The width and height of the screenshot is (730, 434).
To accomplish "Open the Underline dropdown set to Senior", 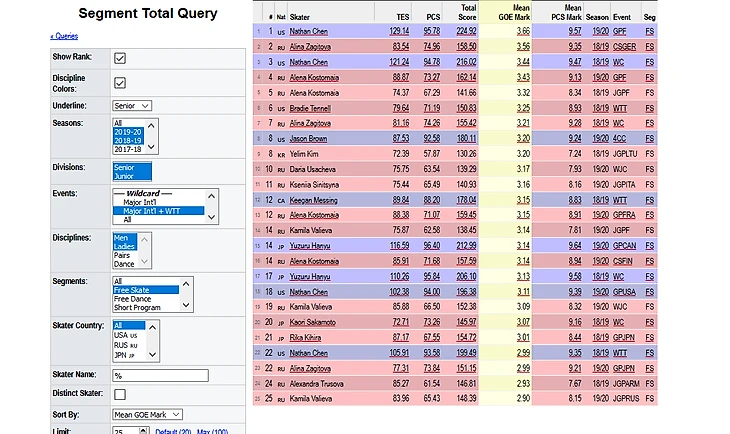I will coord(132,105).
